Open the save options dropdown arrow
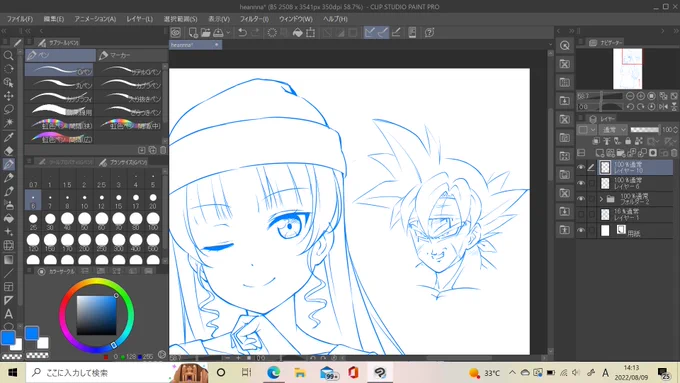This screenshot has height=383, width=680. (x=228, y=33)
